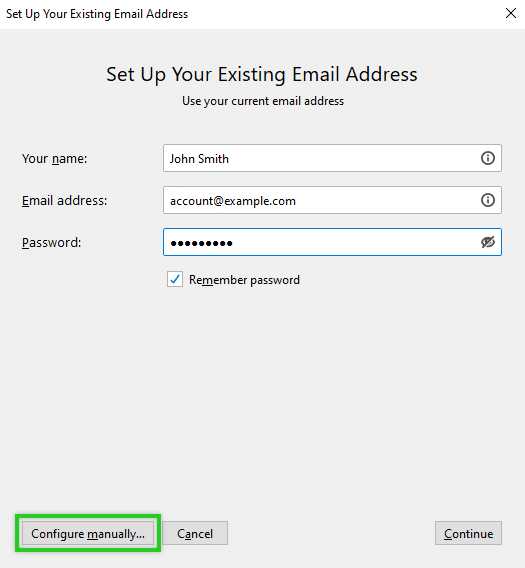
Task: Place the cursor in the Password field
Action: [x=332, y=242]
